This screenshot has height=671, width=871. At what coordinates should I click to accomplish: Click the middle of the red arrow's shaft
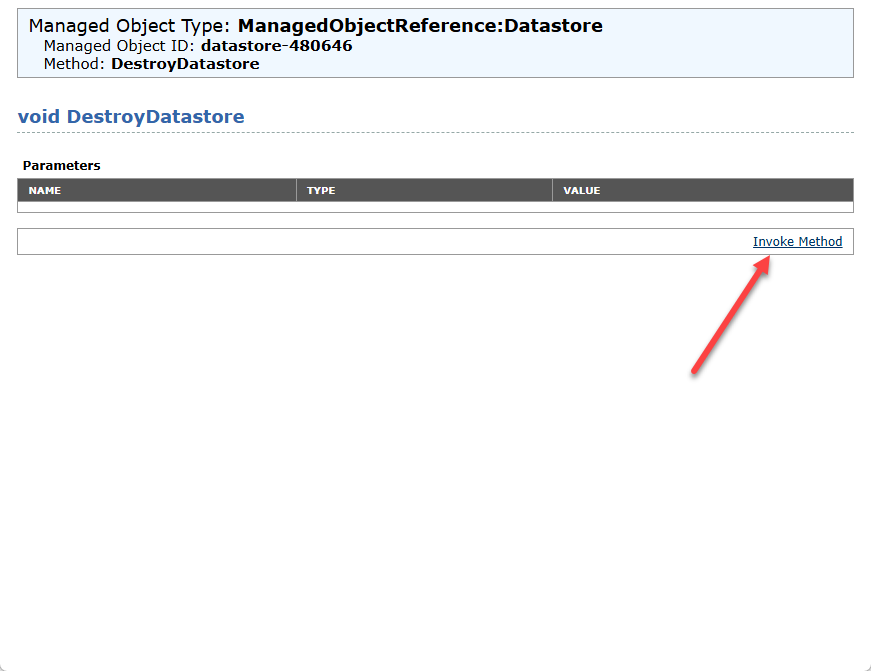pos(727,318)
